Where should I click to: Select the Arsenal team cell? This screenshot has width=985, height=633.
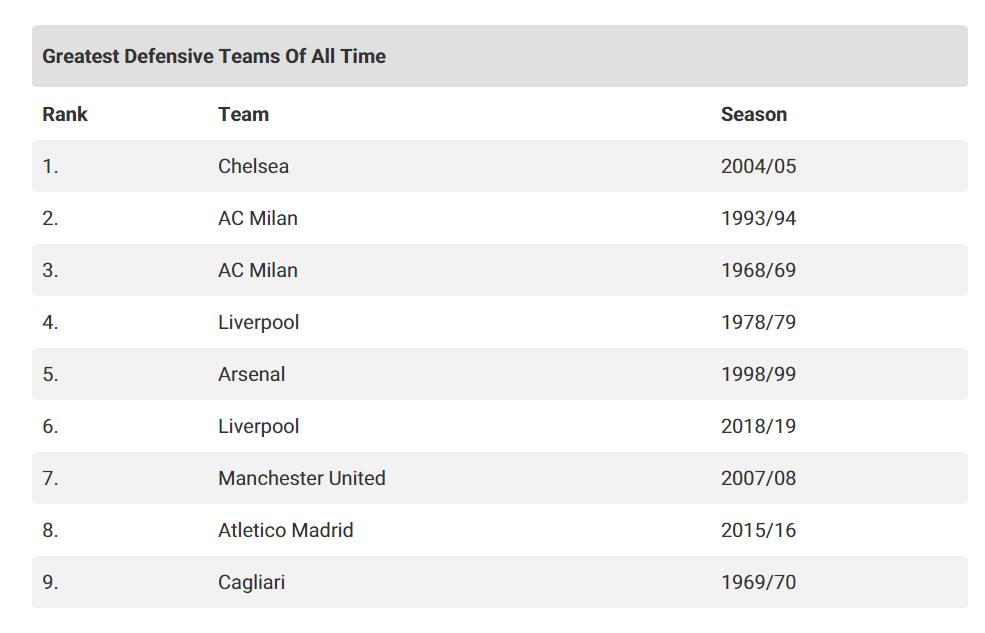pyautogui.click(x=251, y=374)
